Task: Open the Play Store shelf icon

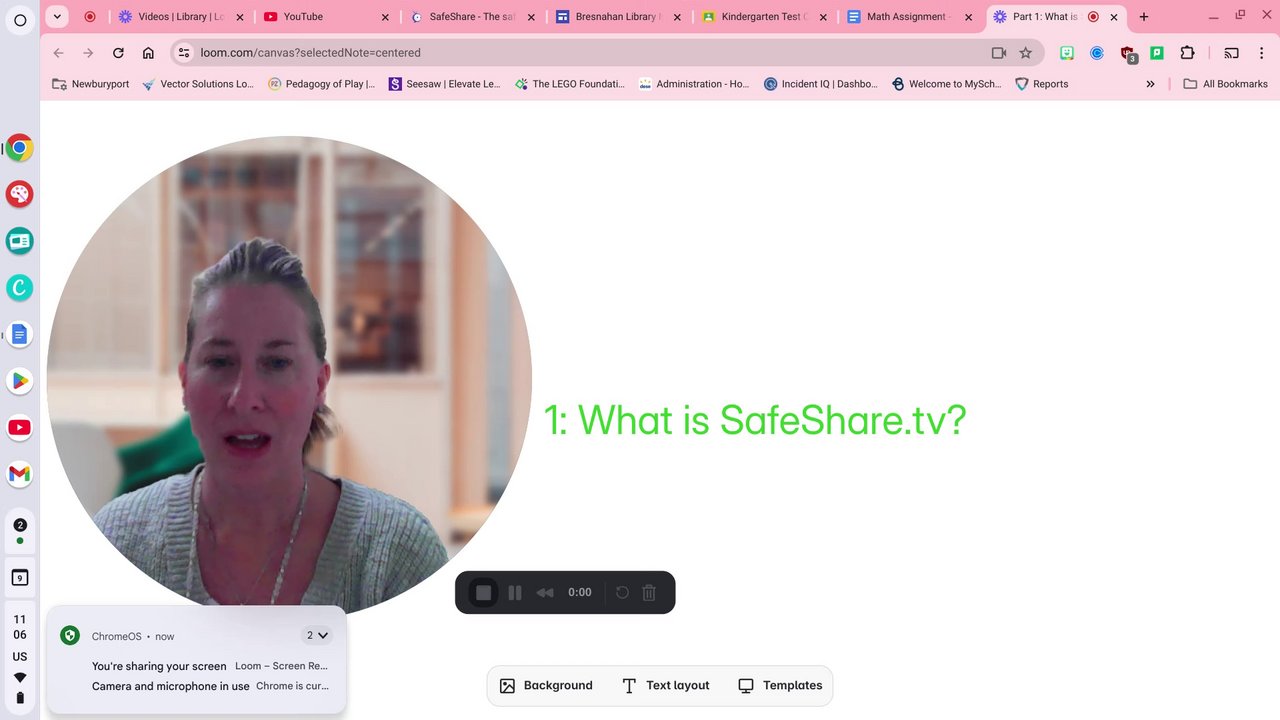Action: coord(19,381)
